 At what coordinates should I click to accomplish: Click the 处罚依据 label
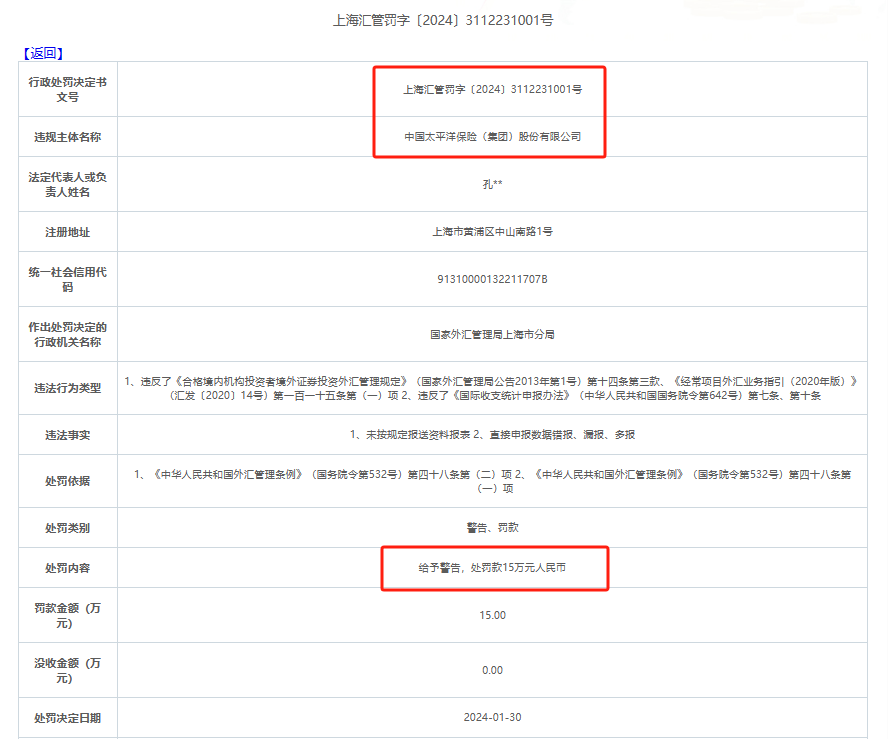(x=67, y=481)
